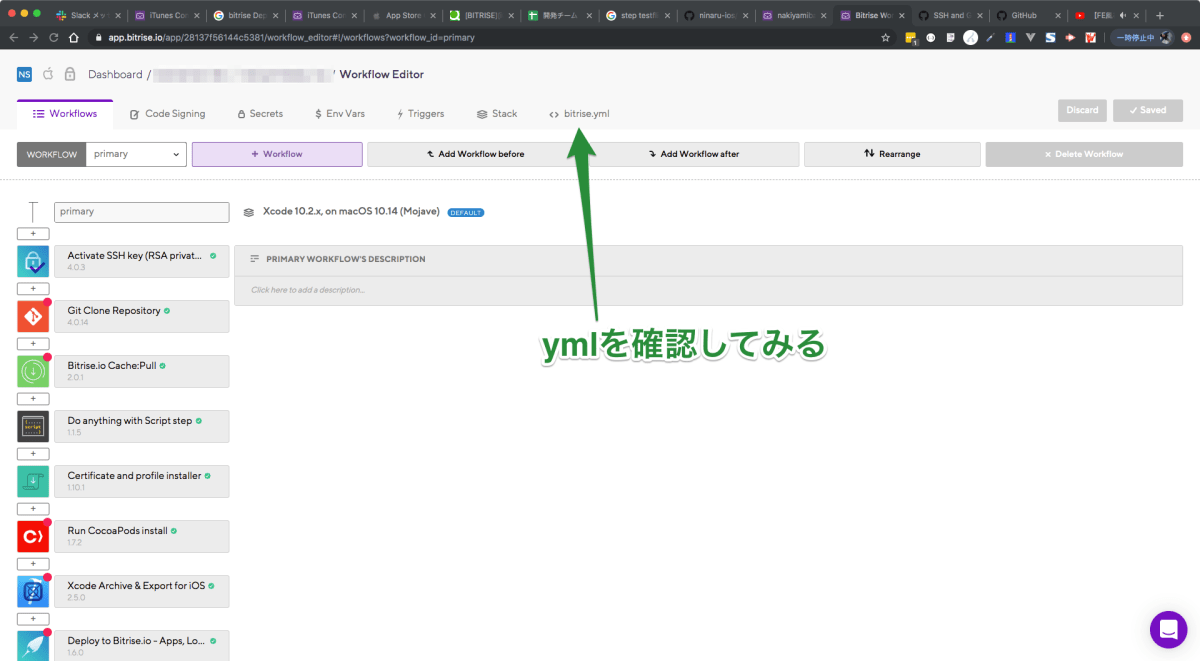Click the primary workflow name field
Screen dimensions: 1200x661
141,212
